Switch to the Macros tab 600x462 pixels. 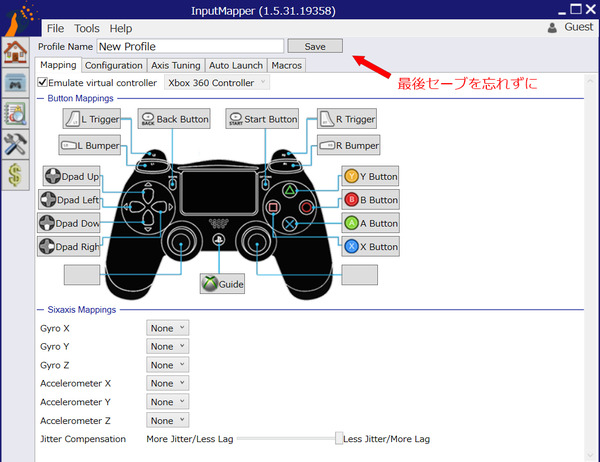287,65
